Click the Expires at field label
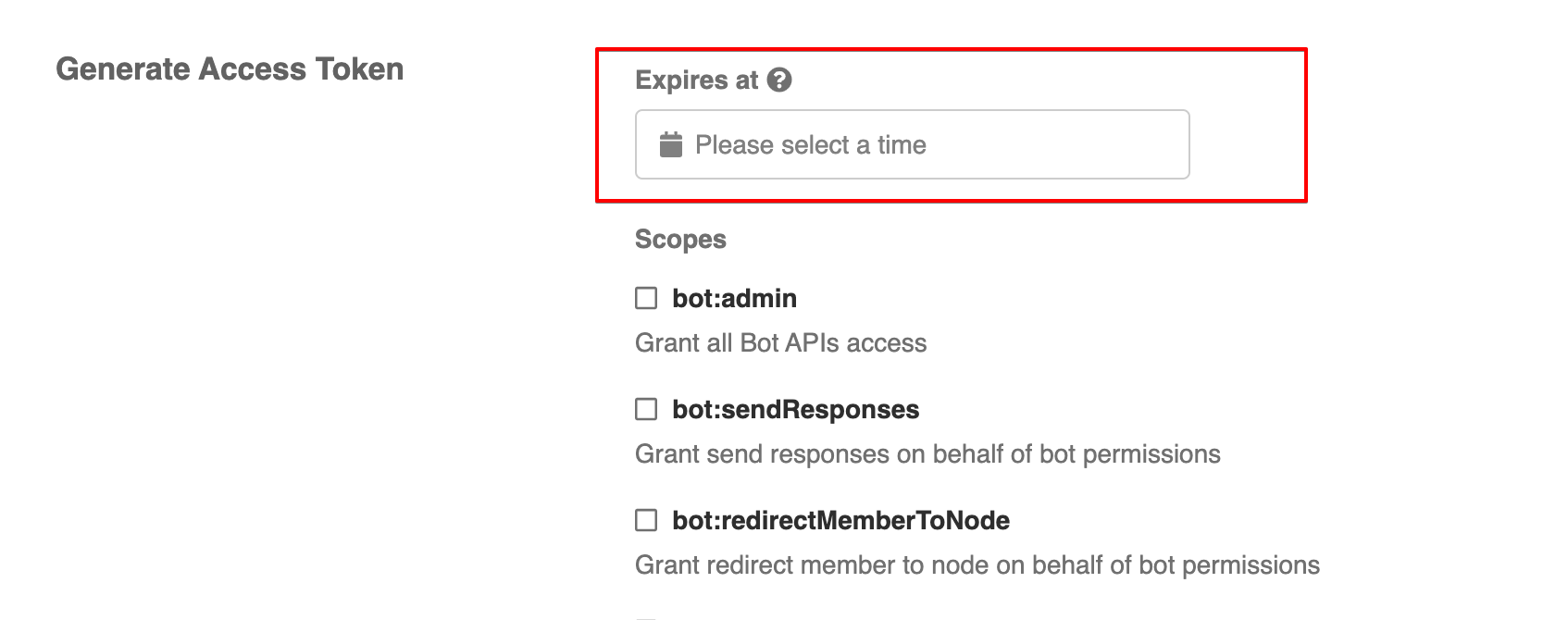This screenshot has height=620, width=1568. click(x=698, y=80)
